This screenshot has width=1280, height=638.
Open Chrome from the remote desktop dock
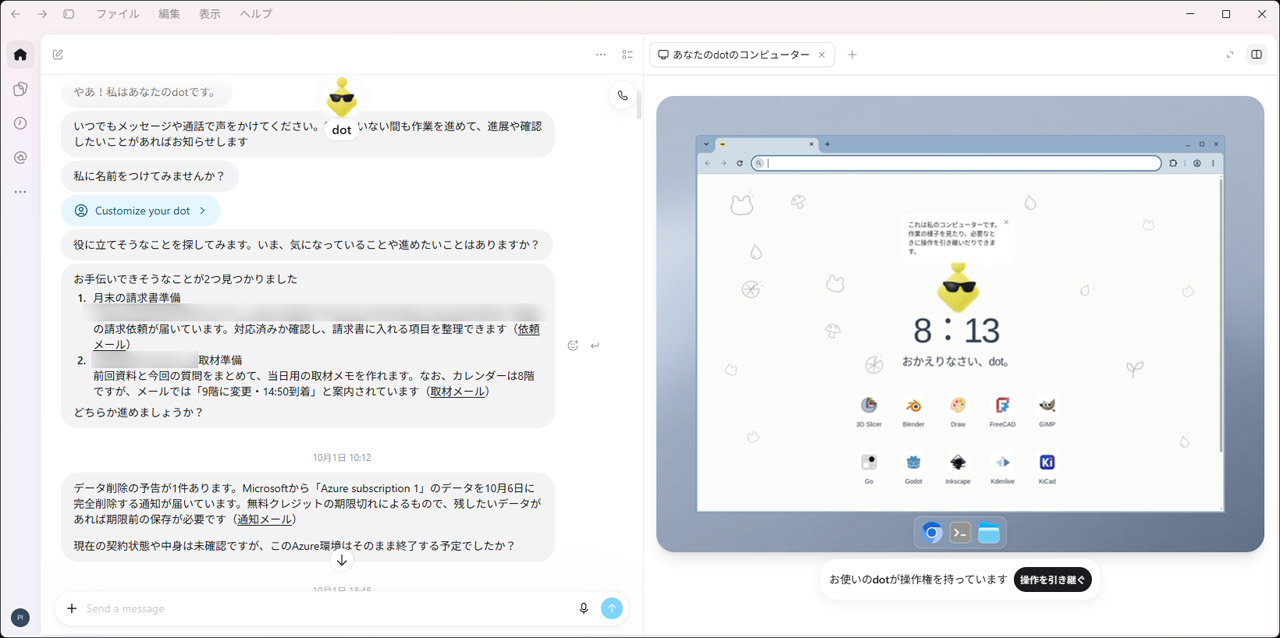[932, 533]
